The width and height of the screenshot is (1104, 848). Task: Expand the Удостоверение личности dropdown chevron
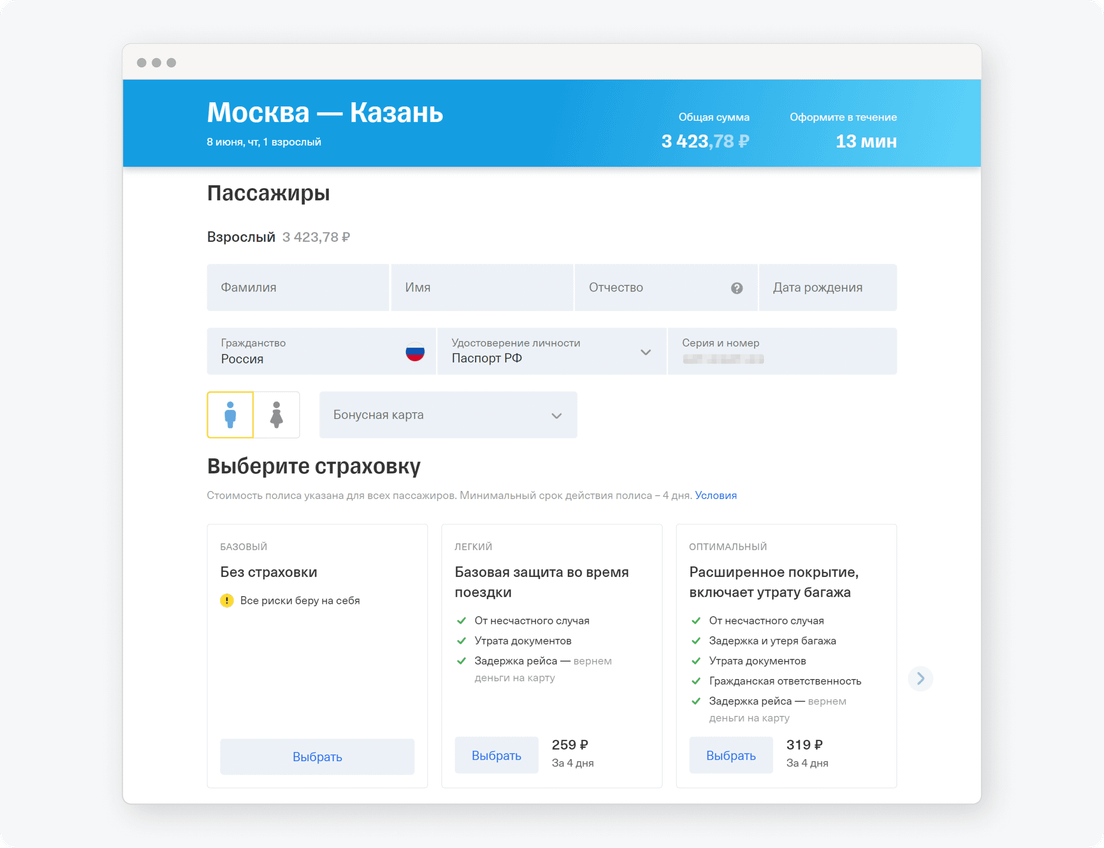click(x=646, y=352)
